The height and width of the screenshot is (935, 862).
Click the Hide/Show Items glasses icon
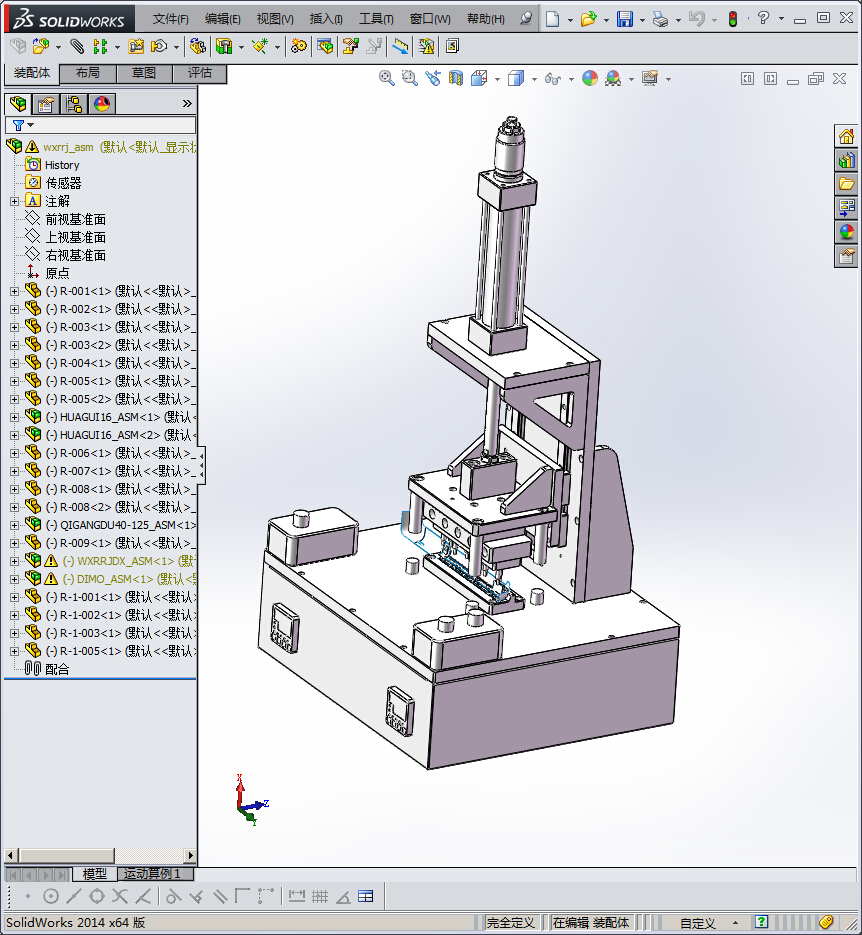[x=553, y=78]
